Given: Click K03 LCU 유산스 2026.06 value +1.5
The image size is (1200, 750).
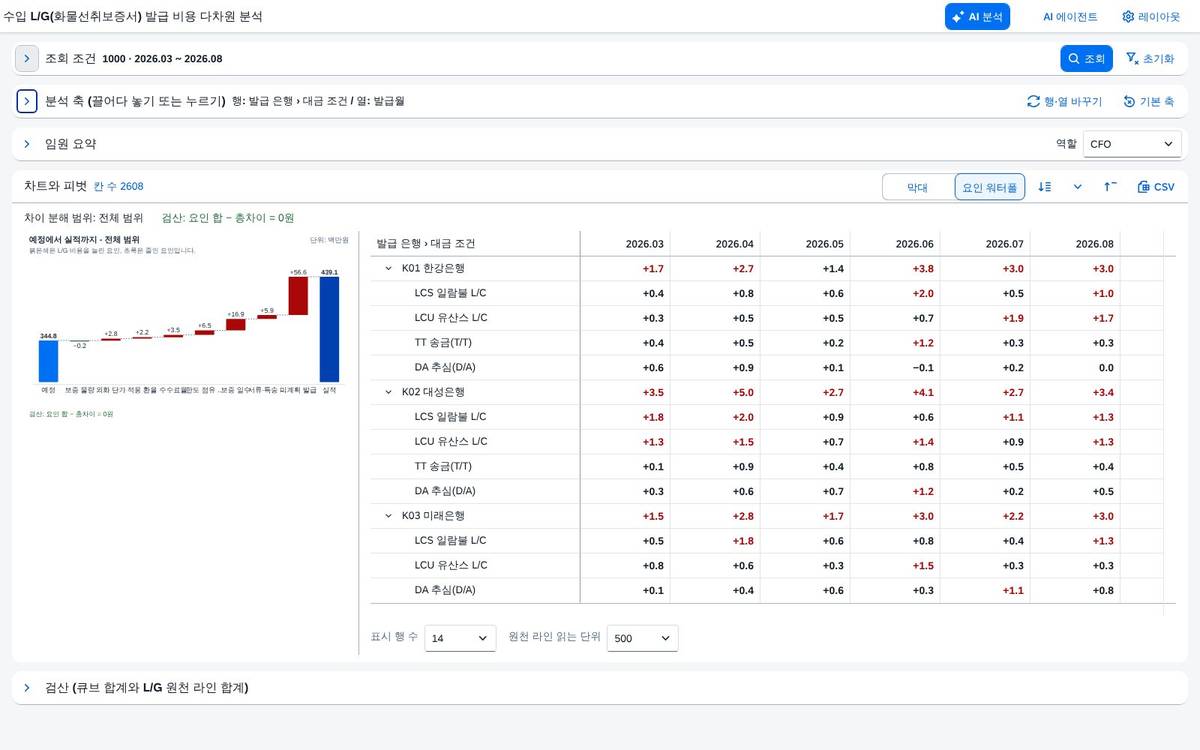Looking at the screenshot, I should [x=921, y=566].
